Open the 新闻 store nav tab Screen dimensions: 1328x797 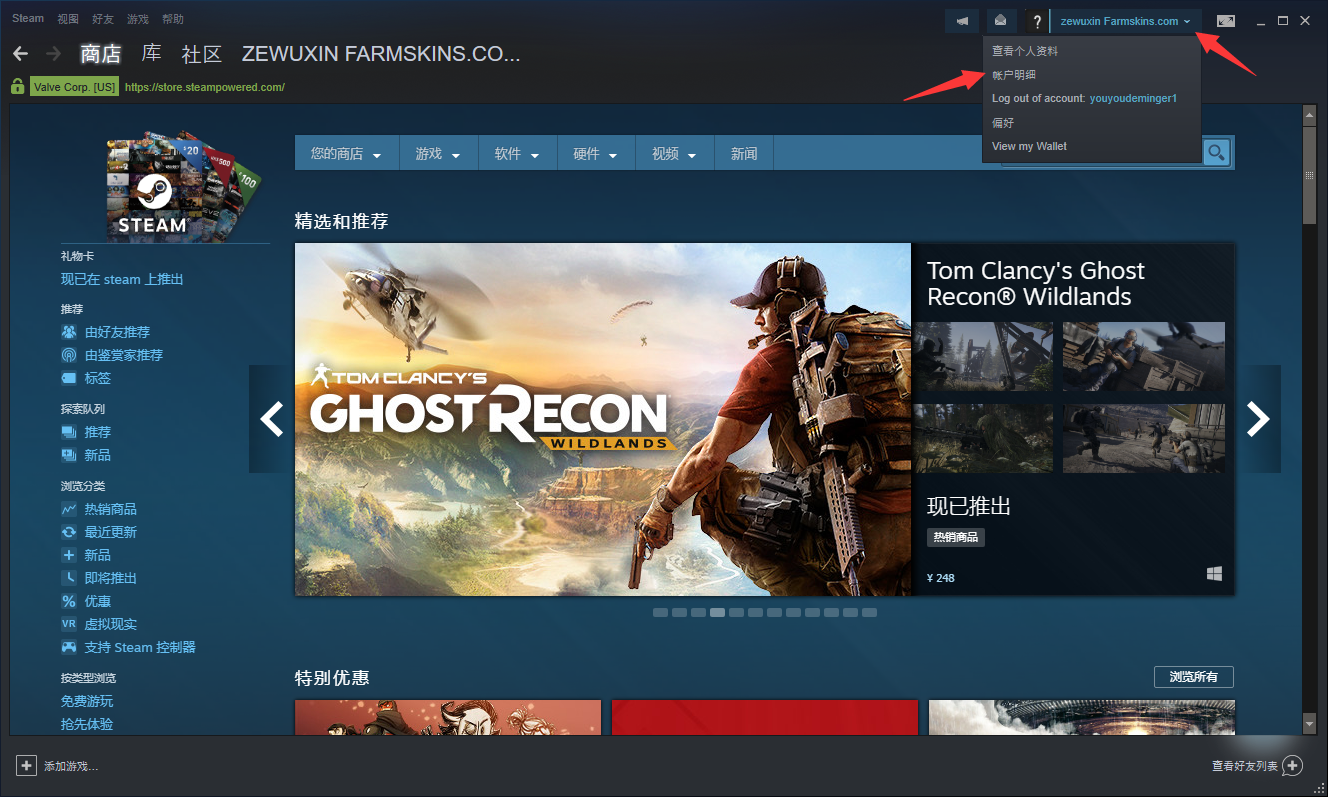point(744,154)
